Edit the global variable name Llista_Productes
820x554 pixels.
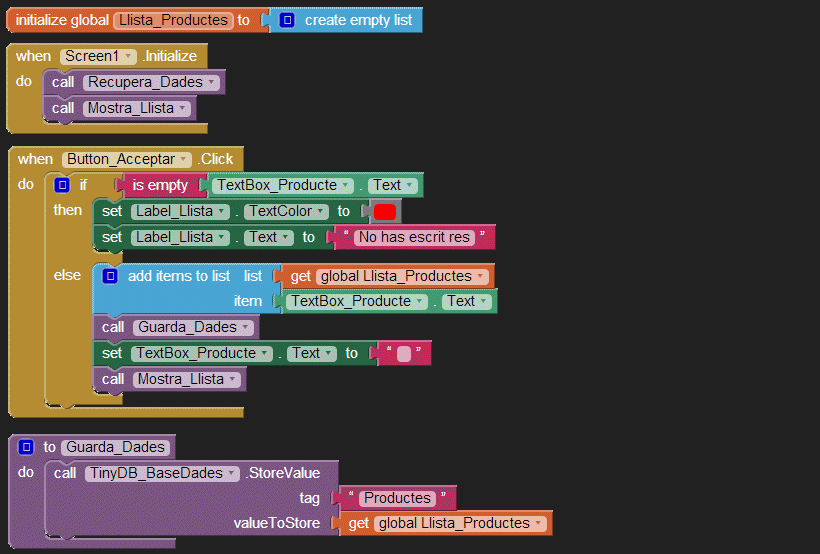173,20
